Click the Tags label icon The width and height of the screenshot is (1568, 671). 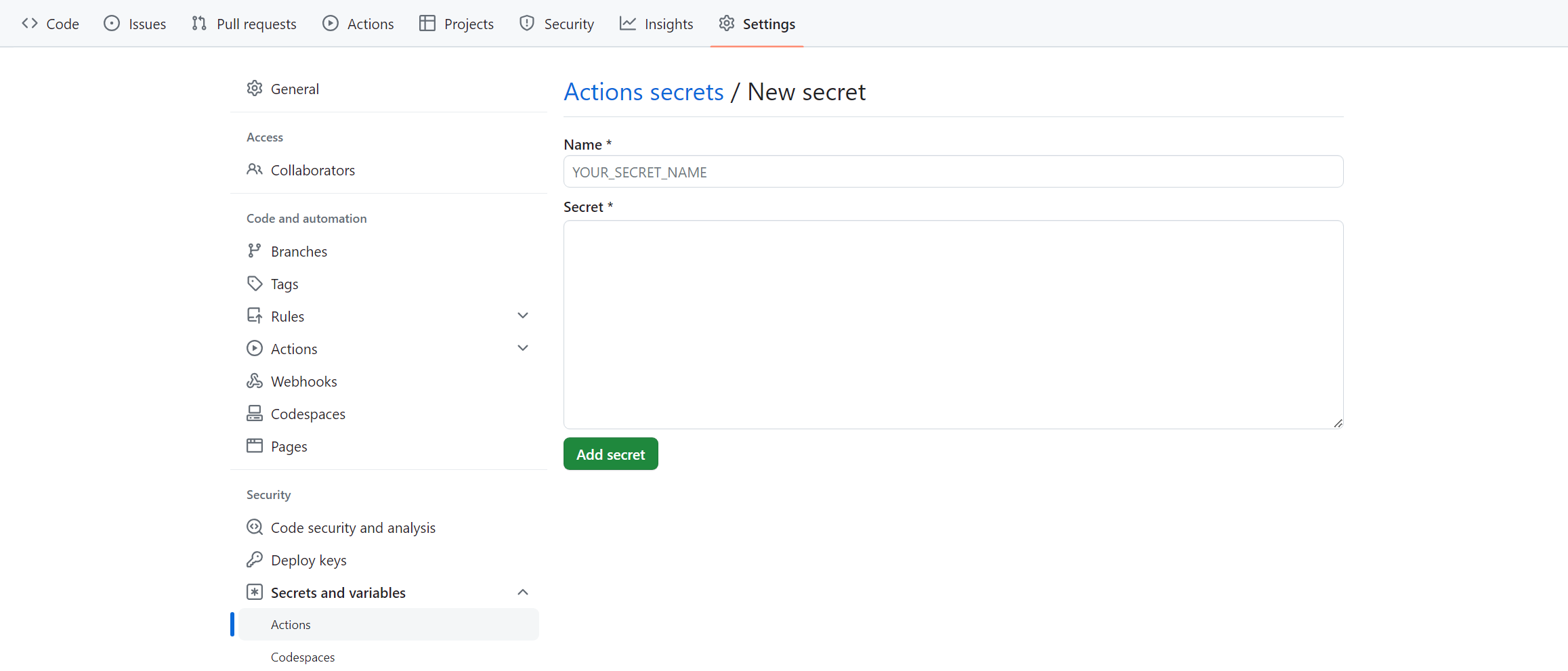click(255, 284)
